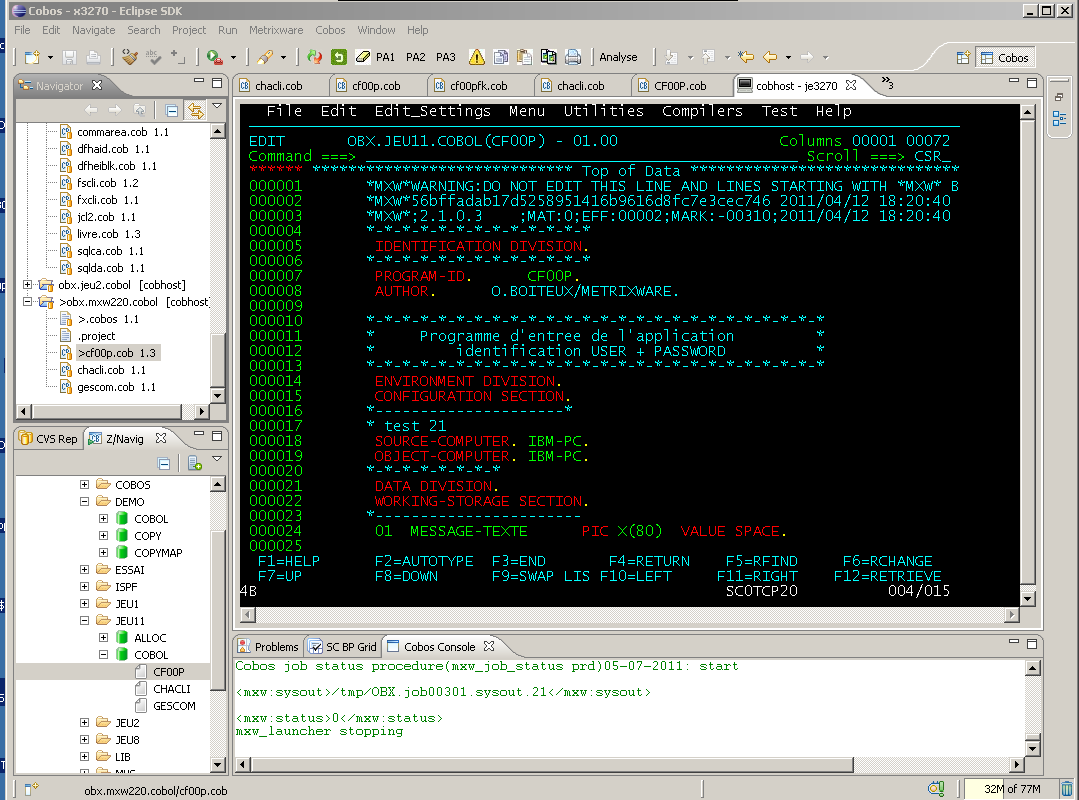Click the add connection icon in Z/Navig
The width and height of the screenshot is (1079, 800).
point(195,464)
